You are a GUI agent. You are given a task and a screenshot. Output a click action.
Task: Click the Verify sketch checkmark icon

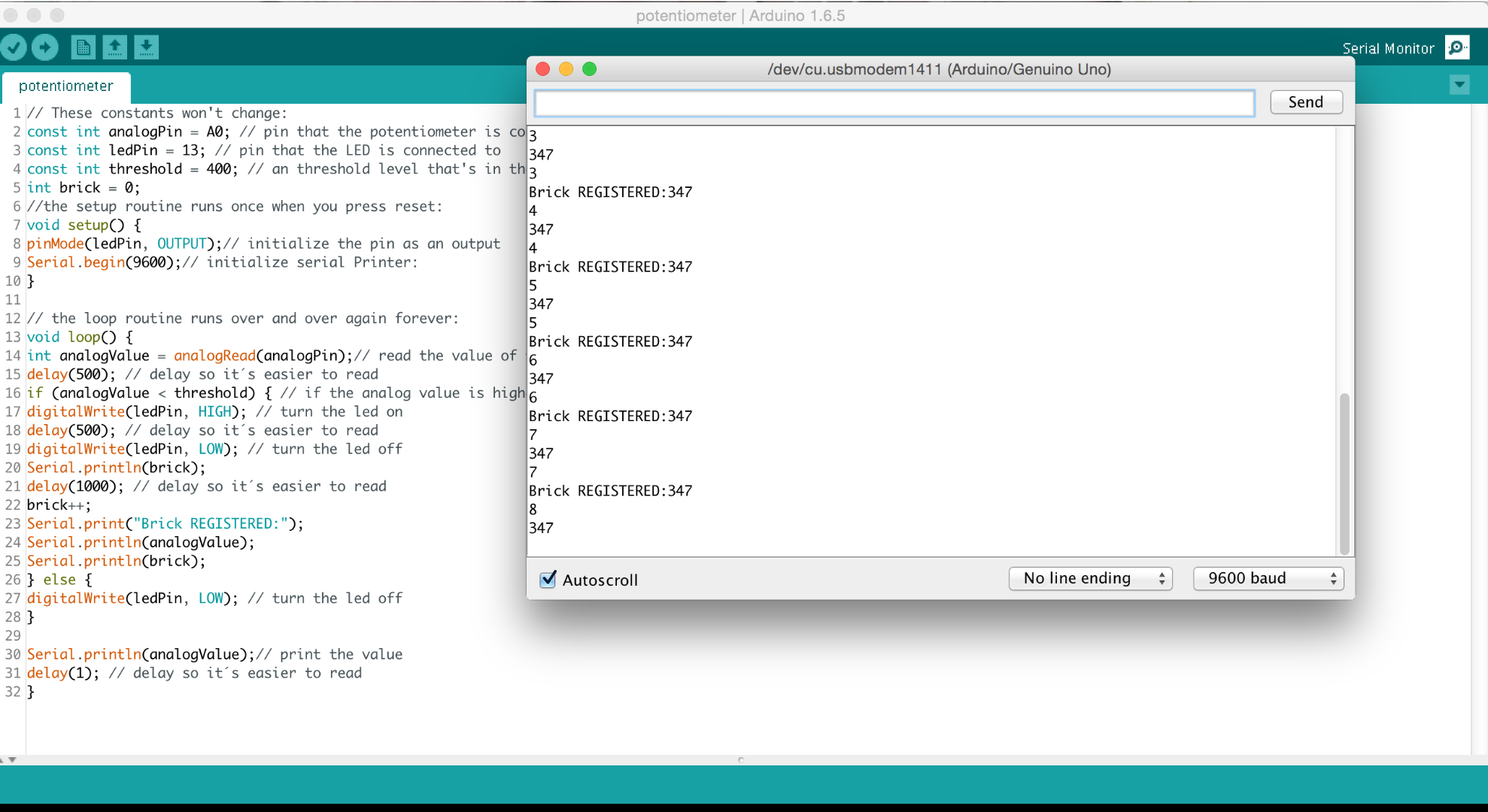[x=14, y=47]
